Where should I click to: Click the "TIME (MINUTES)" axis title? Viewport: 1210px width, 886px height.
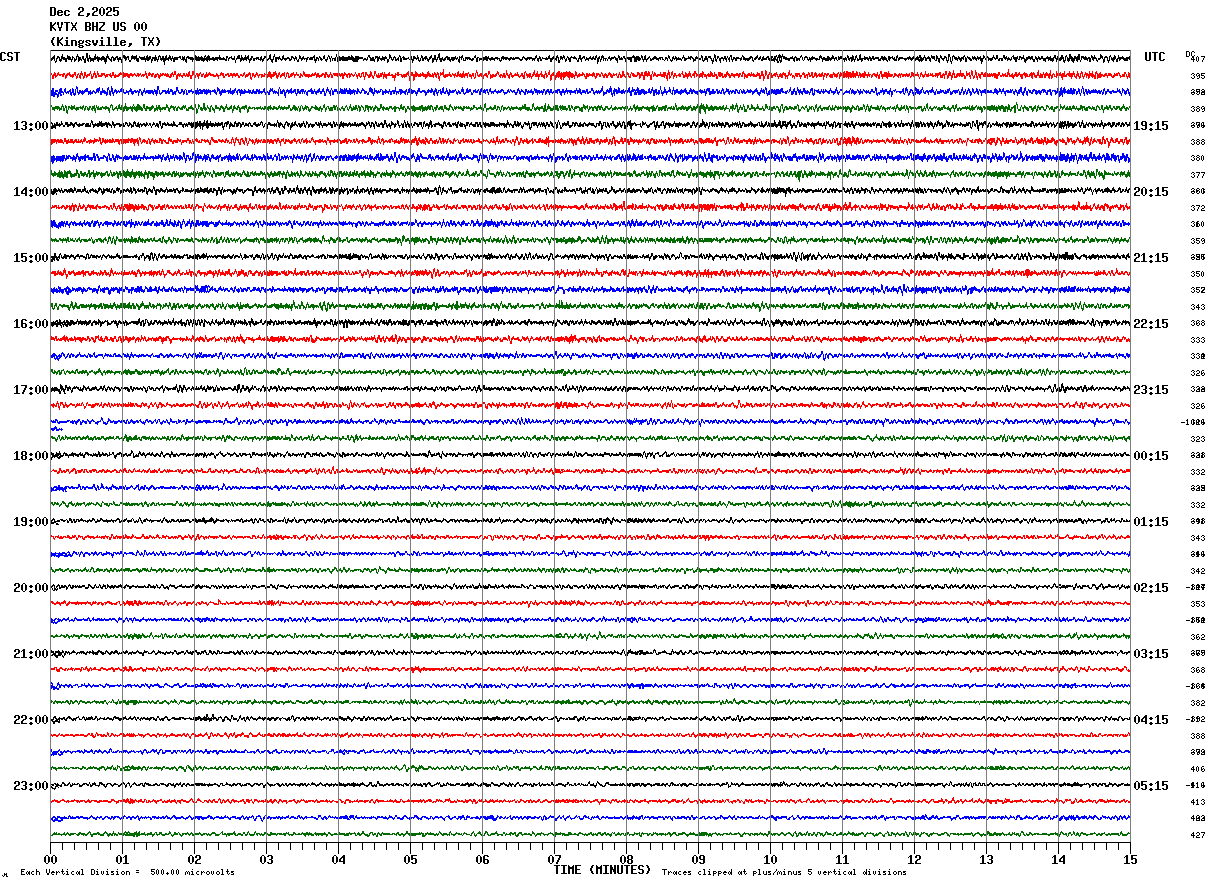602,870
